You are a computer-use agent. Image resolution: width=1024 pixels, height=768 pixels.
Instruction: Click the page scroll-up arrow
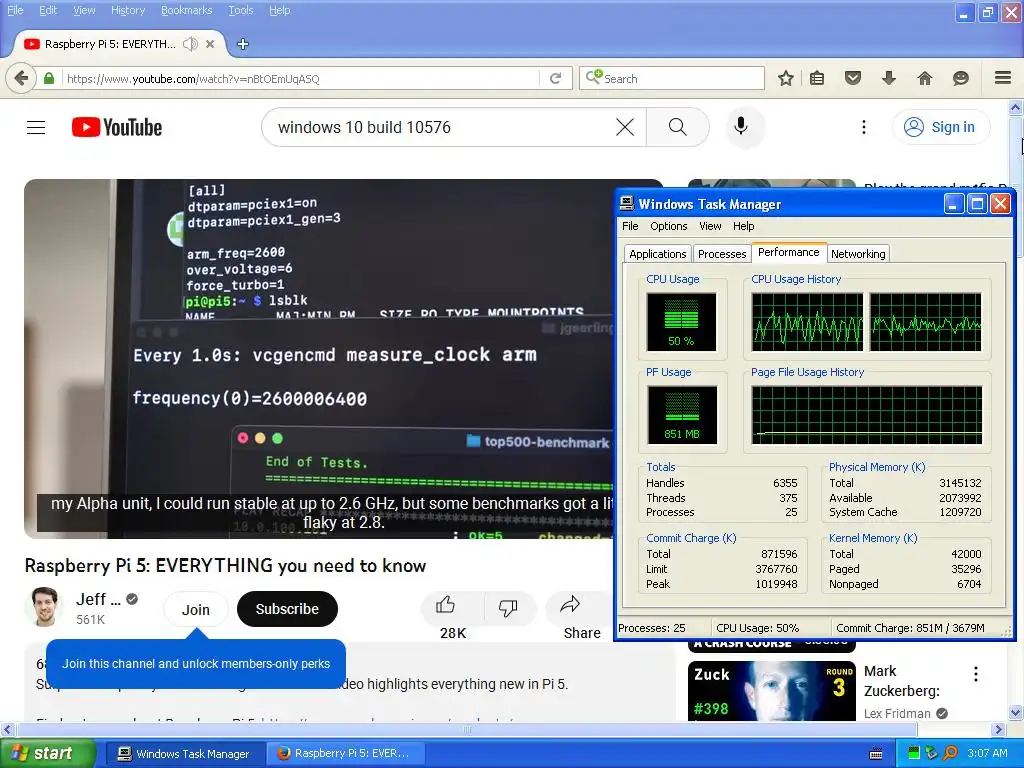coord(1016,107)
